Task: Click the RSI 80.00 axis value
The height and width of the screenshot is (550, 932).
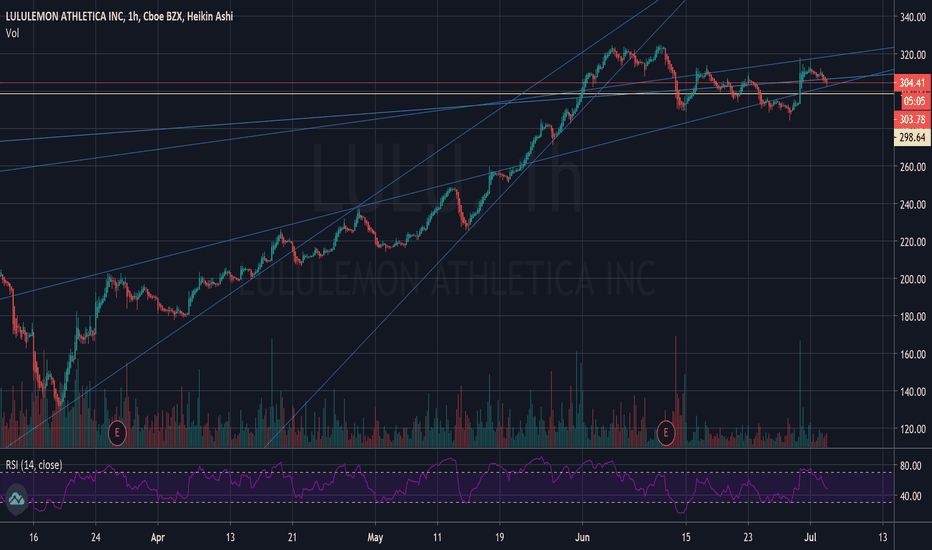Action: point(911,466)
